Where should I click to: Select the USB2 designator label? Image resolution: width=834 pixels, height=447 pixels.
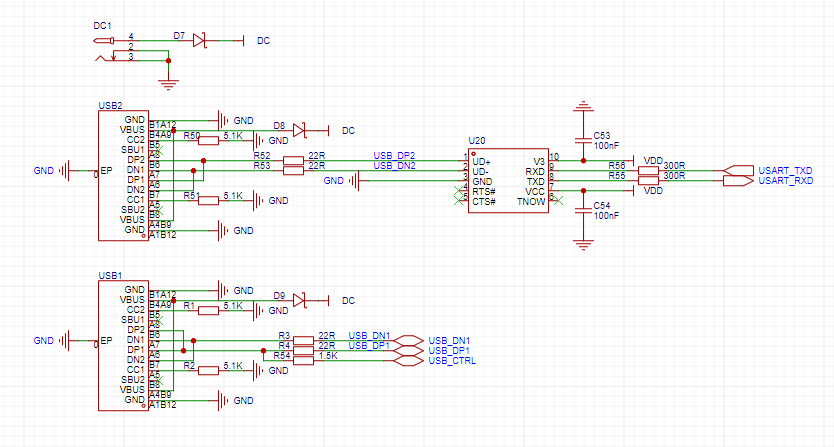110,106
